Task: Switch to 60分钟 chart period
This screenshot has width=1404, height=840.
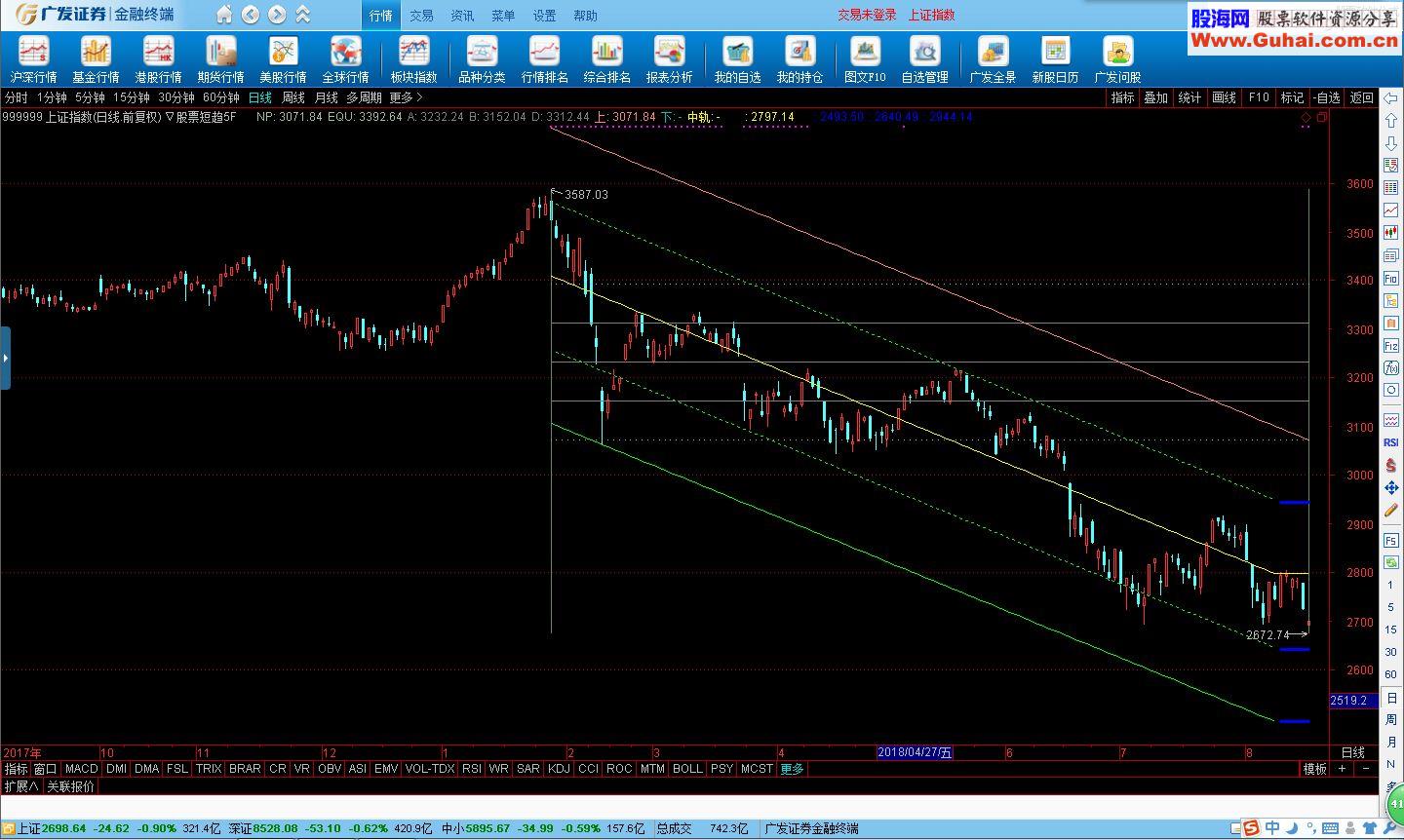Action: pyautogui.click(x=221, y=97)
